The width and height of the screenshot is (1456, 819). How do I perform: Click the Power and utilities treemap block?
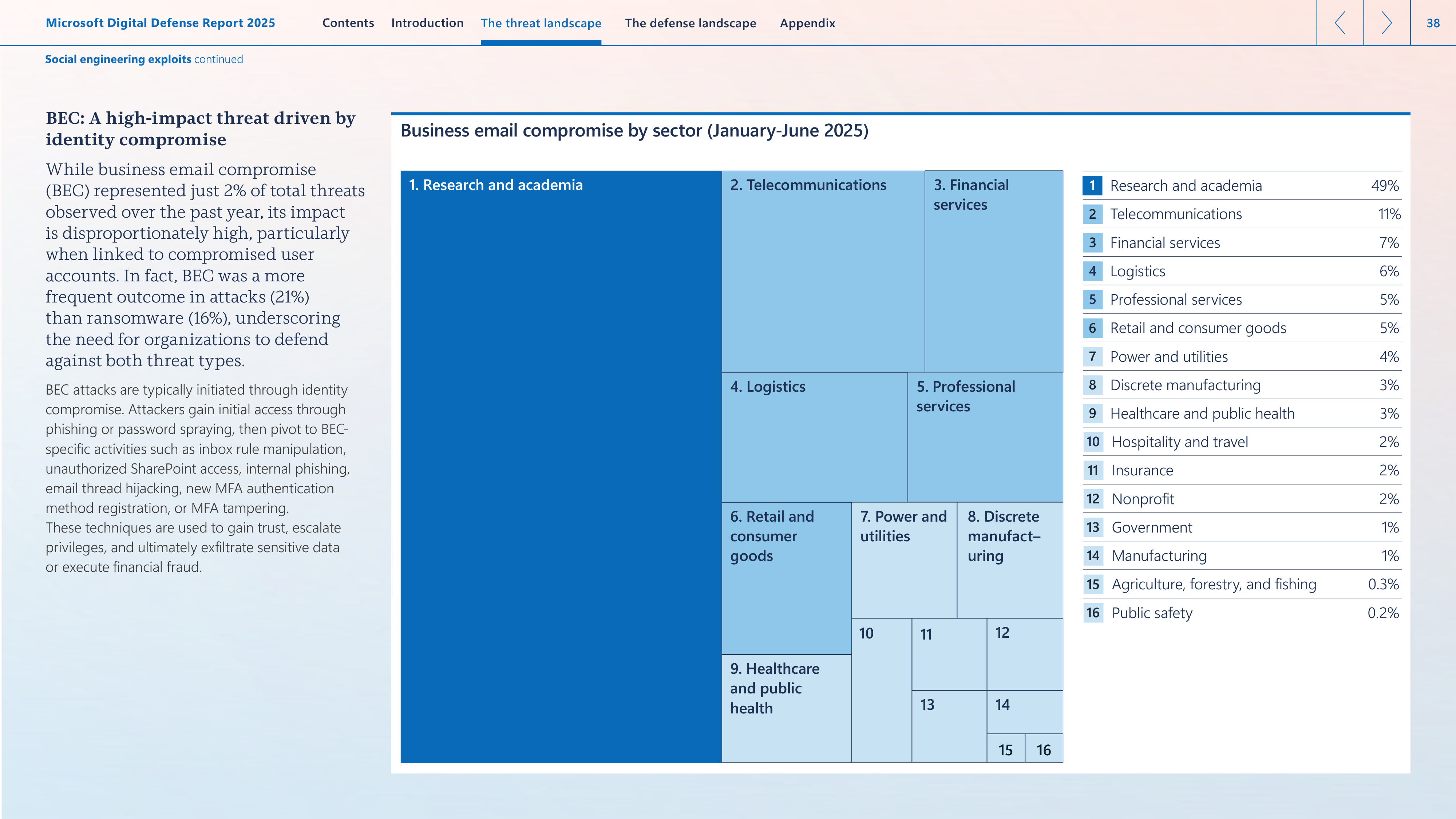click(904, 560)
